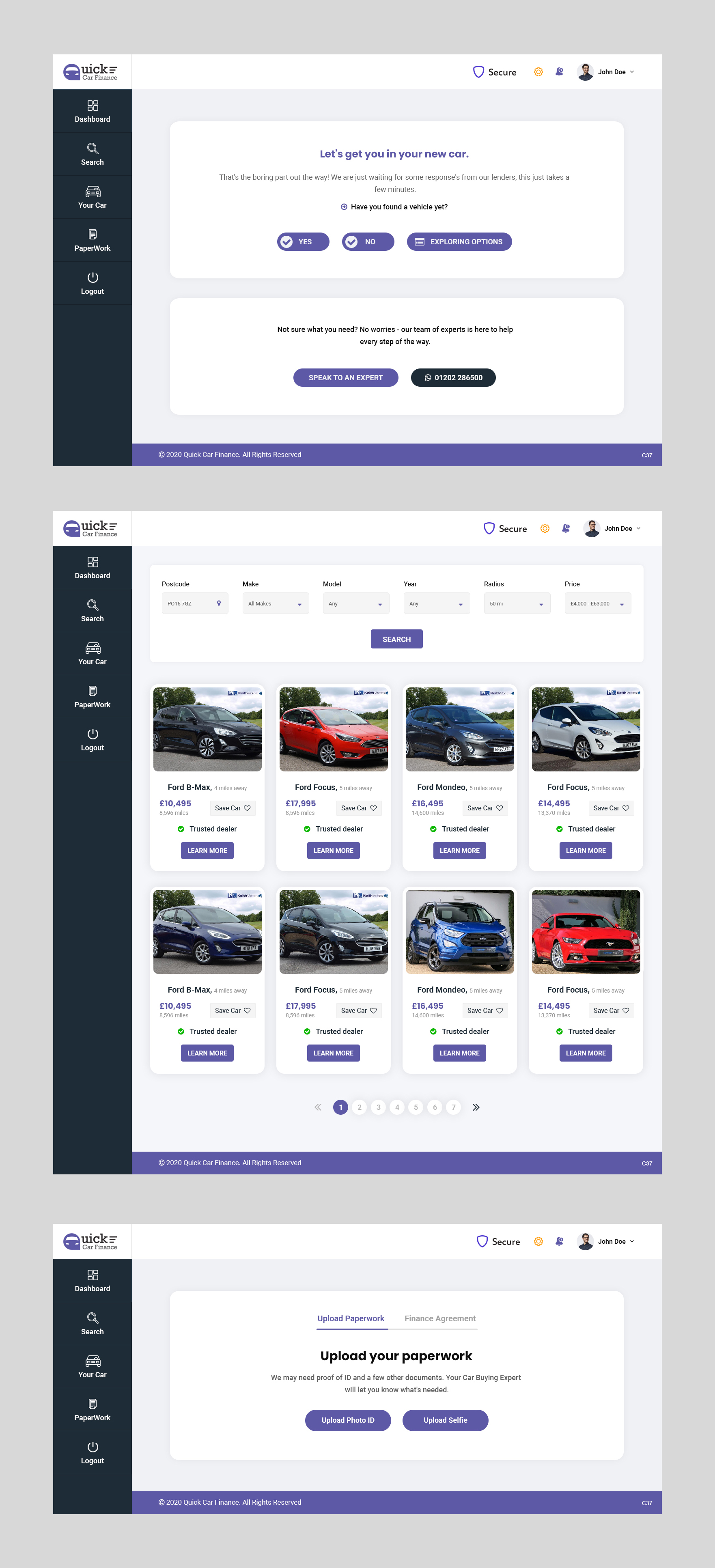This screenshot has width=715, height=1568.
Task: Click the Your Car icon in the welcome screen sidebar
Action: pos(93,191)
